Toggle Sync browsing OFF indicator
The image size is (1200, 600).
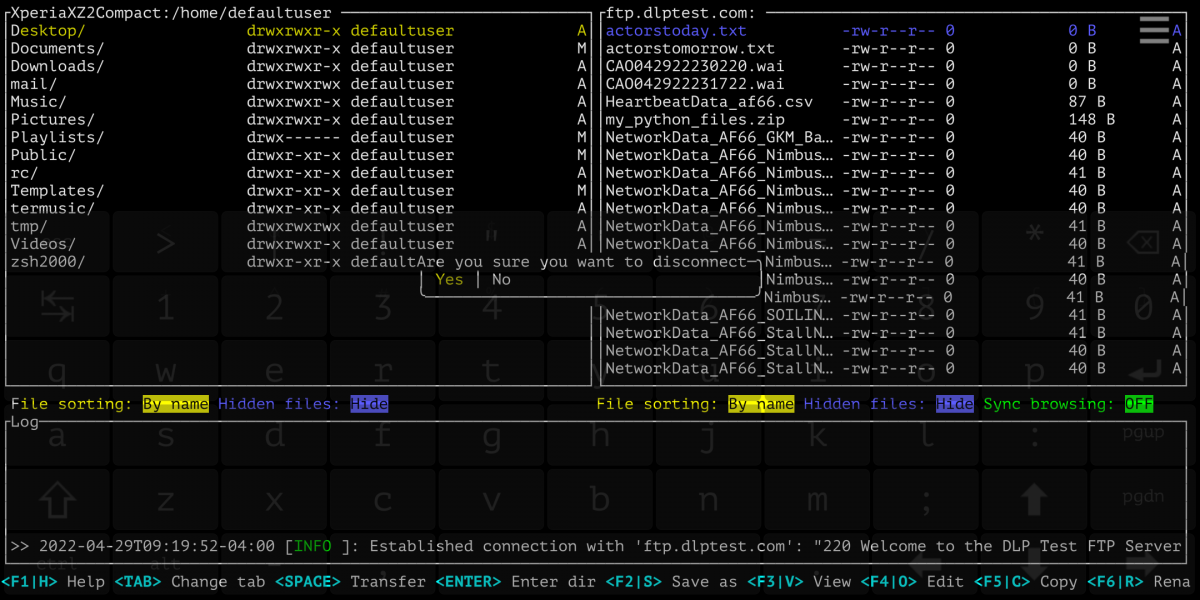point(1138,404)
